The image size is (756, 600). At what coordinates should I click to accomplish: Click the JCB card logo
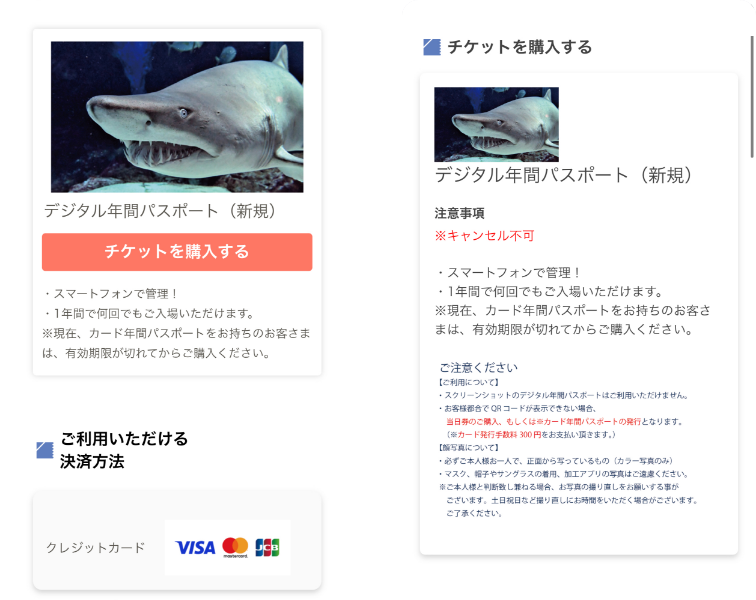pyautogui.click(x=267, y=547)
